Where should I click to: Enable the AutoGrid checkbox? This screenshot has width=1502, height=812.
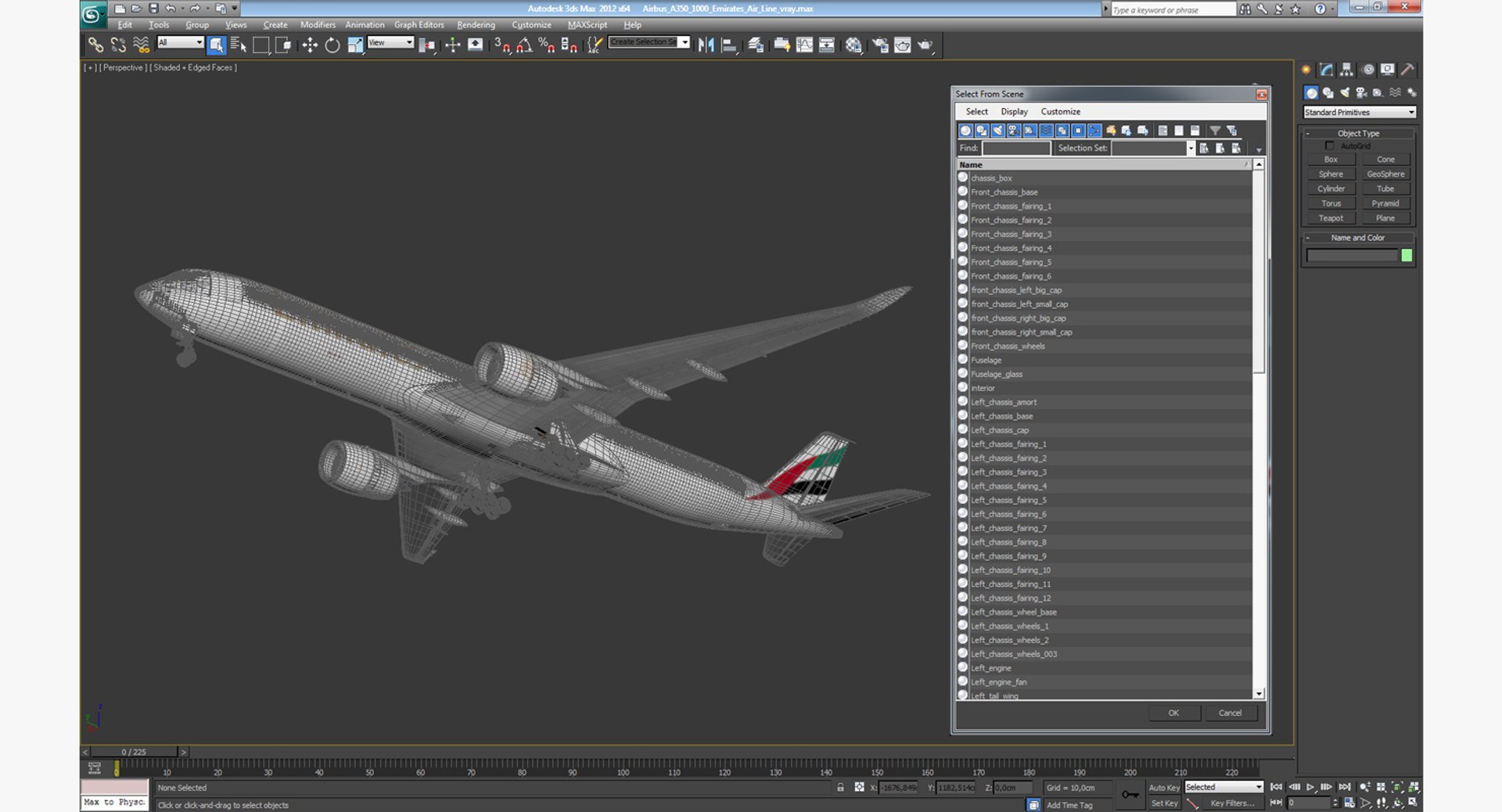[1329, 146]
